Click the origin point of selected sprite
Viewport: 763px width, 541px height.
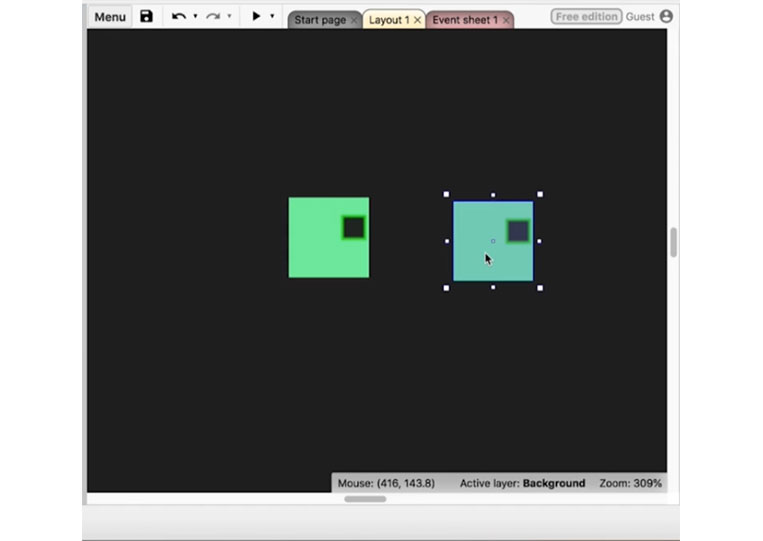point(493,241)
